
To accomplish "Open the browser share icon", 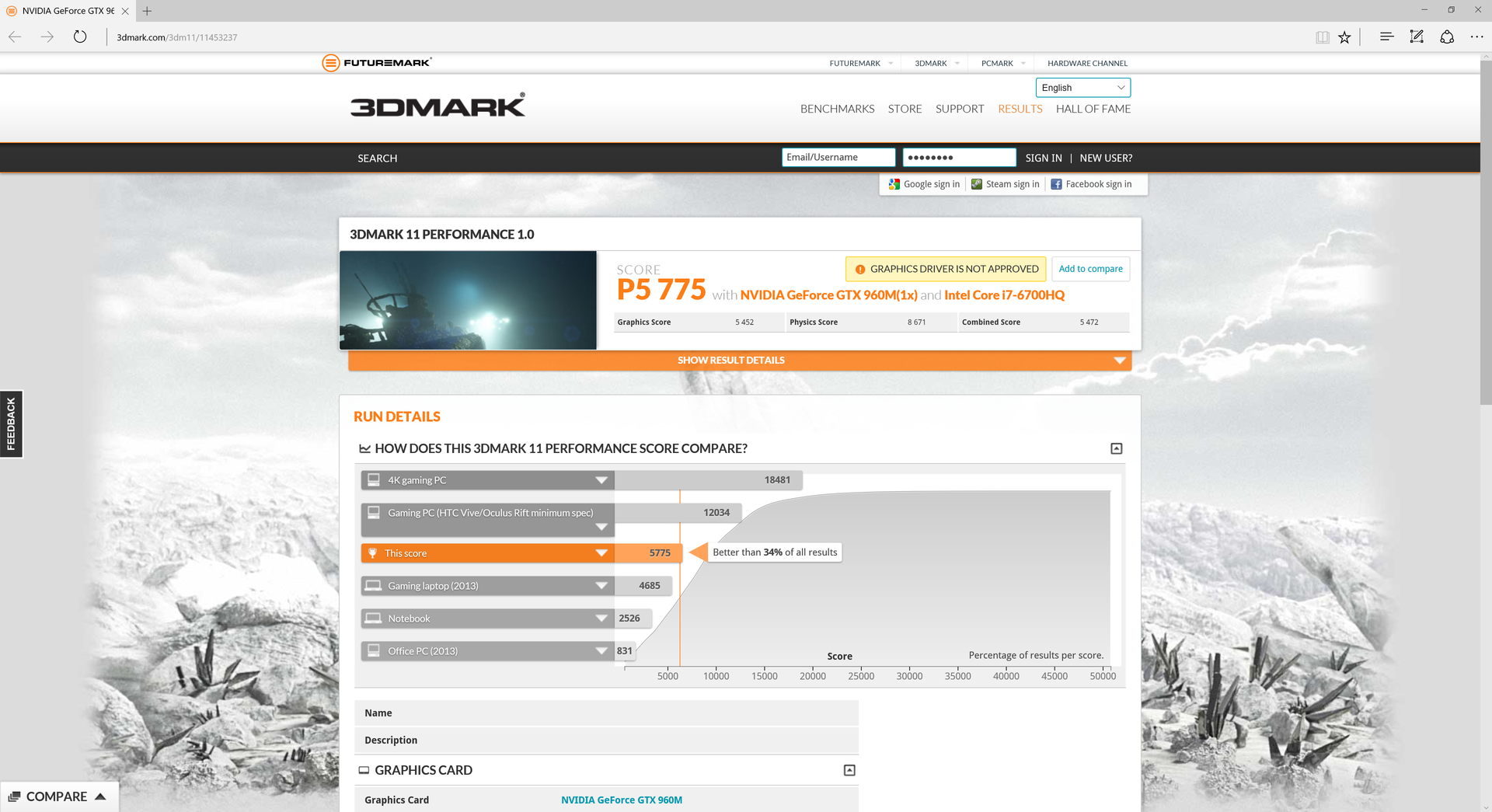I will [1447, 37].
